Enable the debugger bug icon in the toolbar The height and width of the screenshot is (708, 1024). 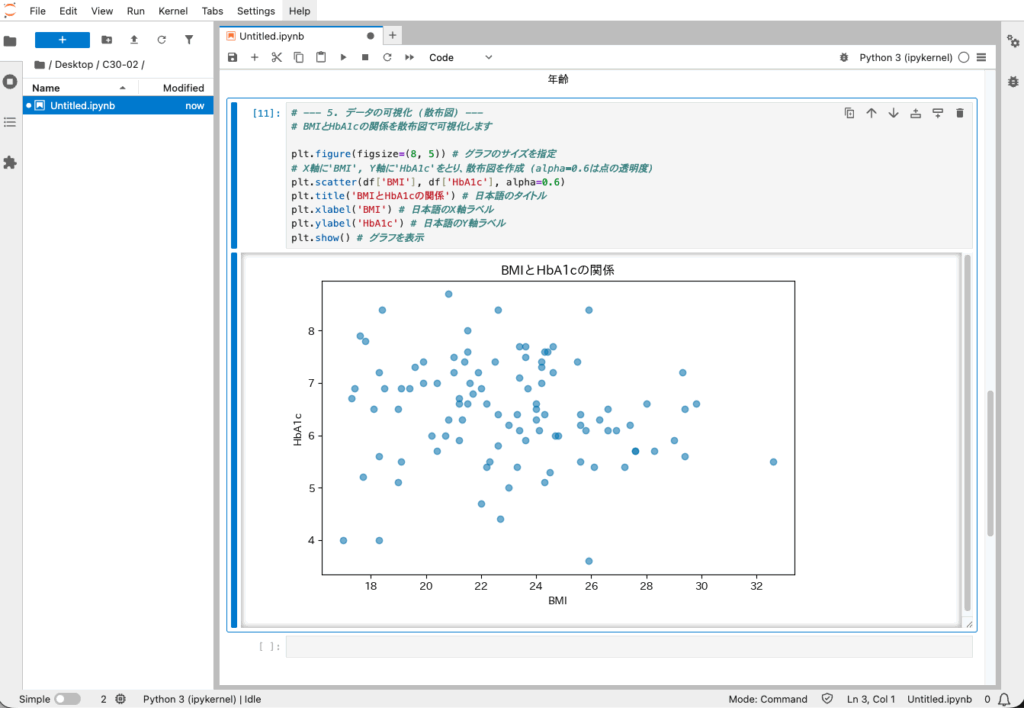point(846,58)
